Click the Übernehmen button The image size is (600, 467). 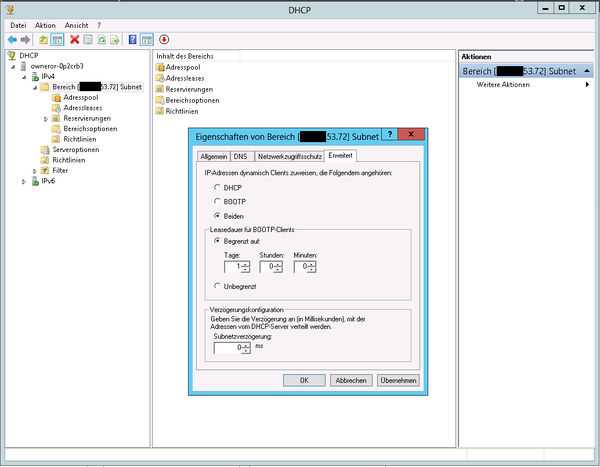click(x=398, y=380)
